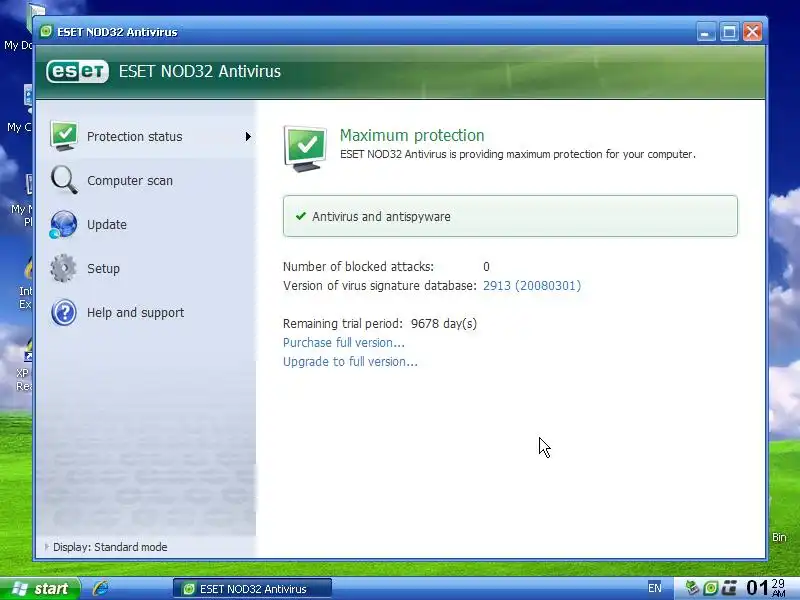
Task: Click the Setup gear icon
Action: coord(63,268)
